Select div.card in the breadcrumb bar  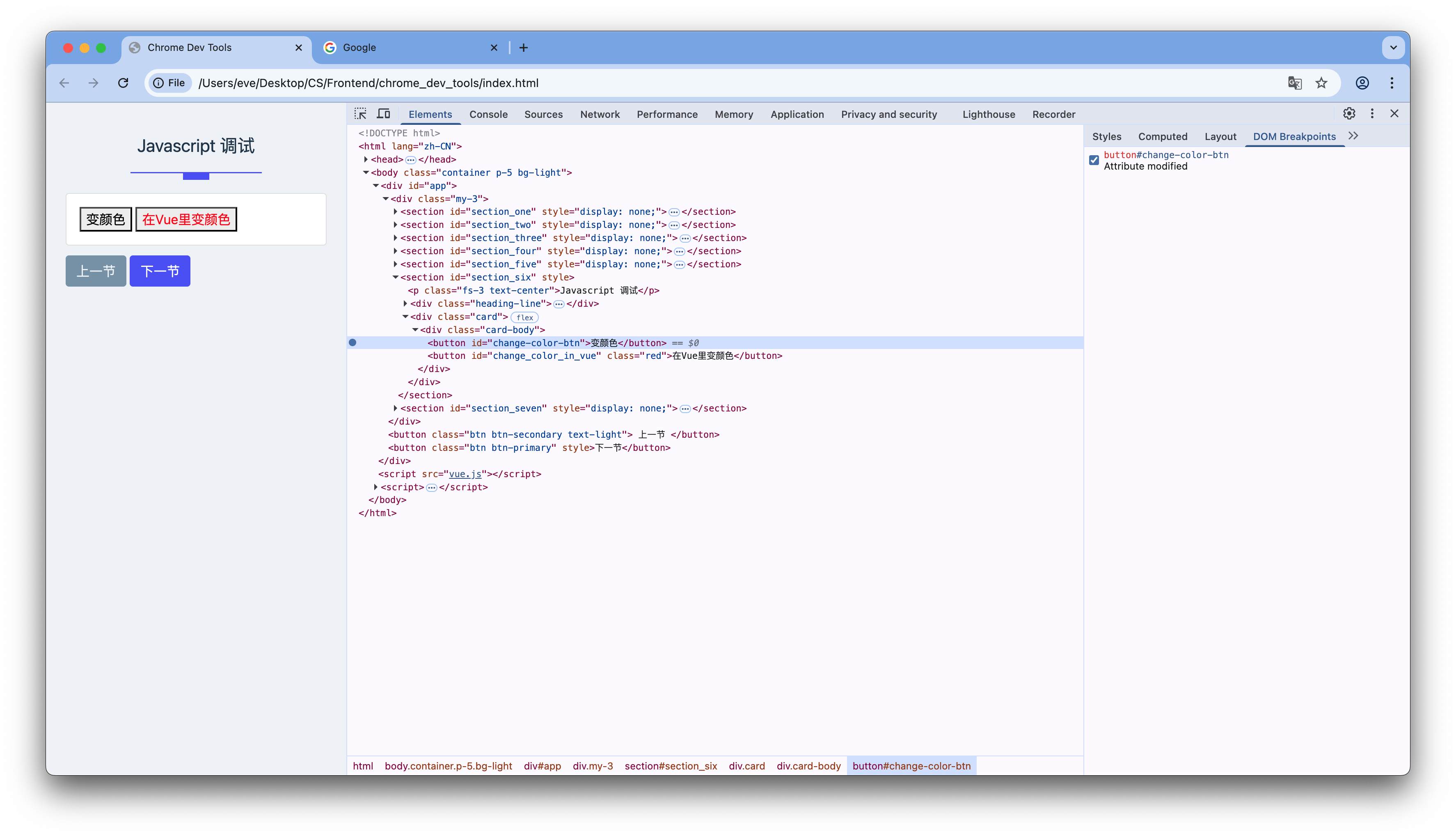pos(746,766)
